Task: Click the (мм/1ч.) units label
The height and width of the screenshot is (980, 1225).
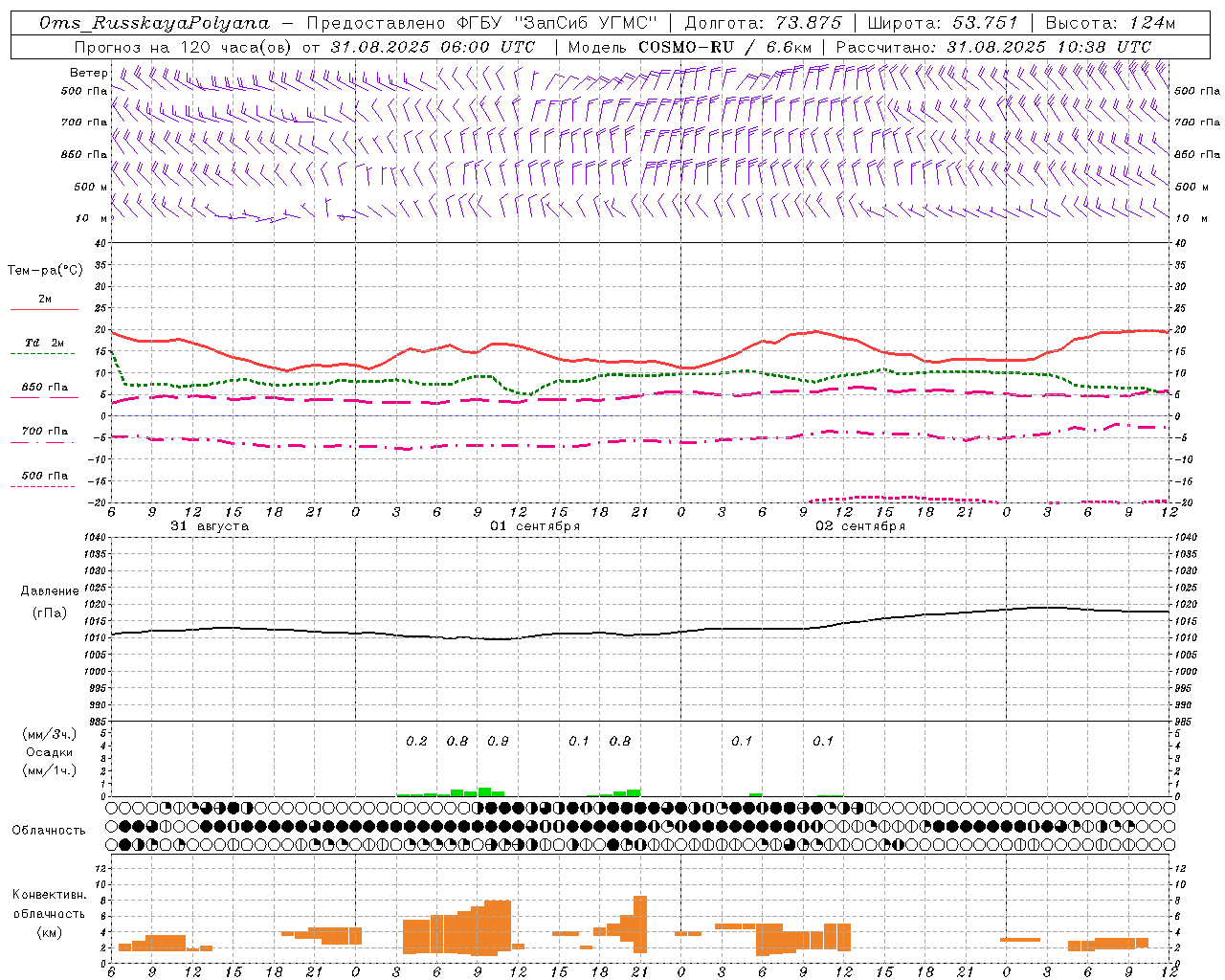Action: click(x=48, y=770)
